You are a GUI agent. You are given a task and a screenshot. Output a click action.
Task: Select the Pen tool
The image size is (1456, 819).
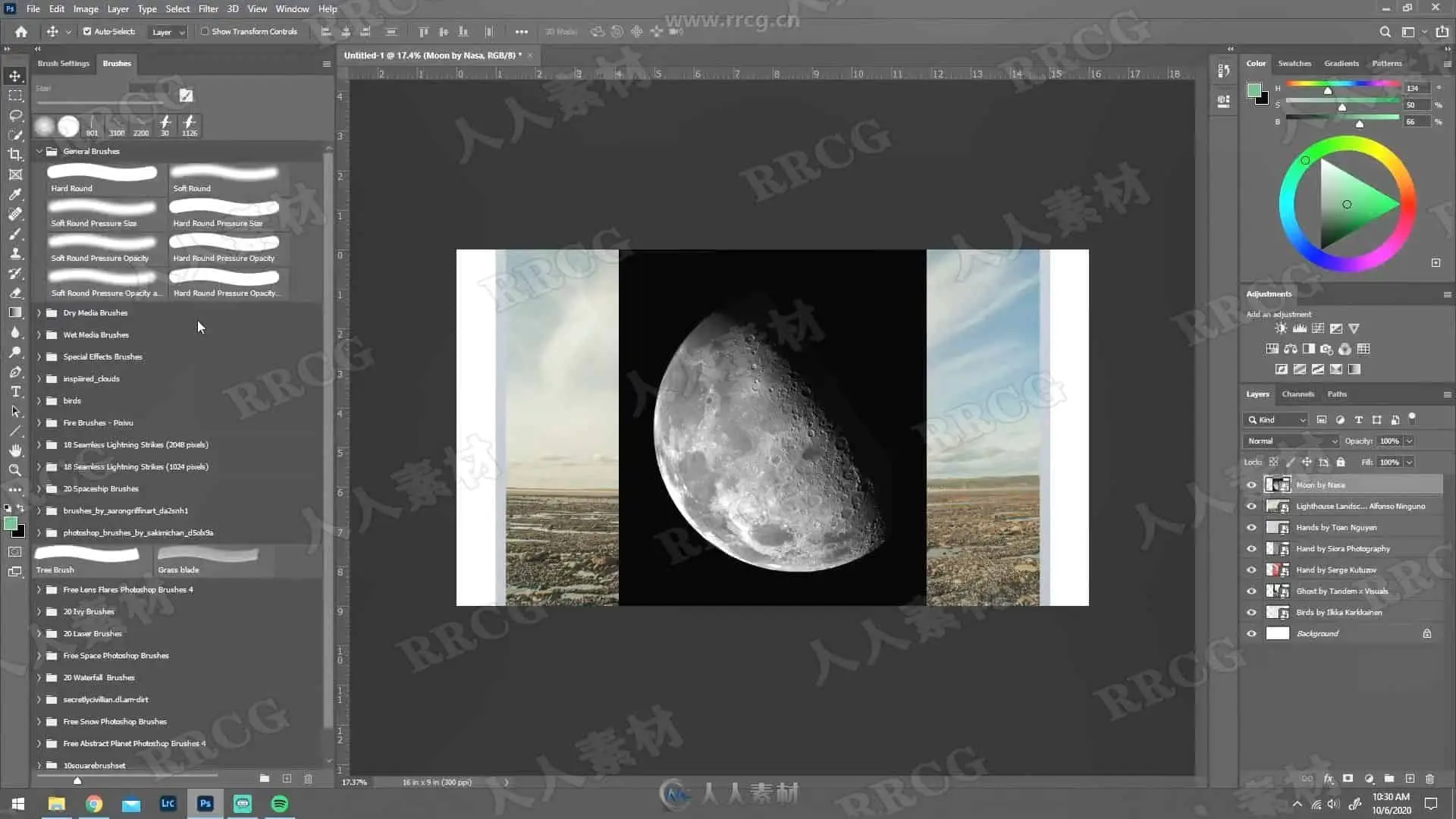15,372
